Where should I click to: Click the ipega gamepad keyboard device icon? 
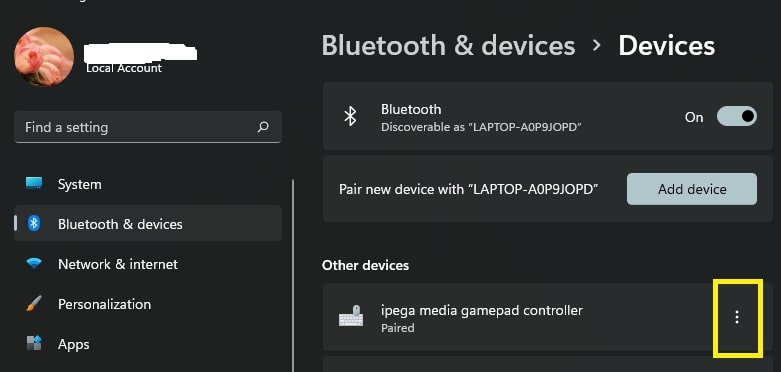pos(351,317)
